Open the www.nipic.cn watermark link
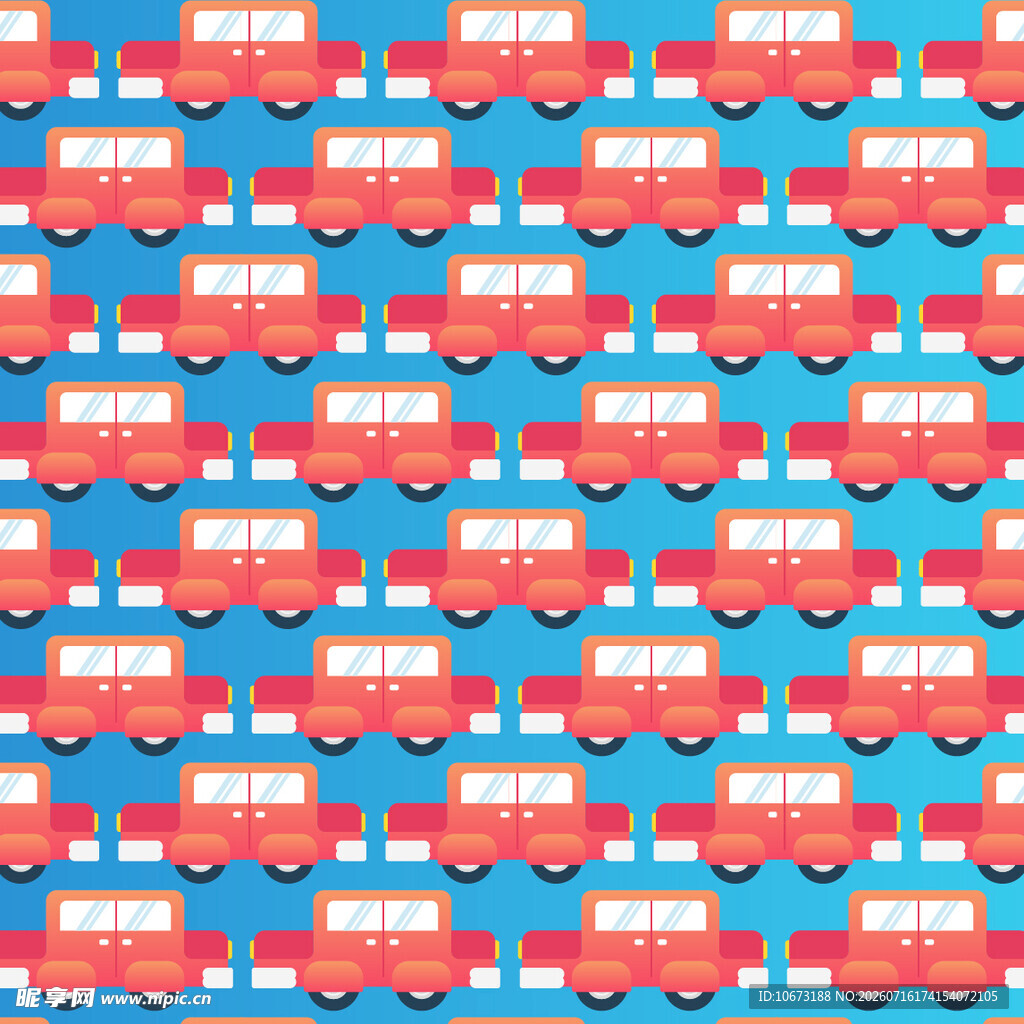Screen dimensions: 1024x1024 pyautogui.click(x=156, y=999)
